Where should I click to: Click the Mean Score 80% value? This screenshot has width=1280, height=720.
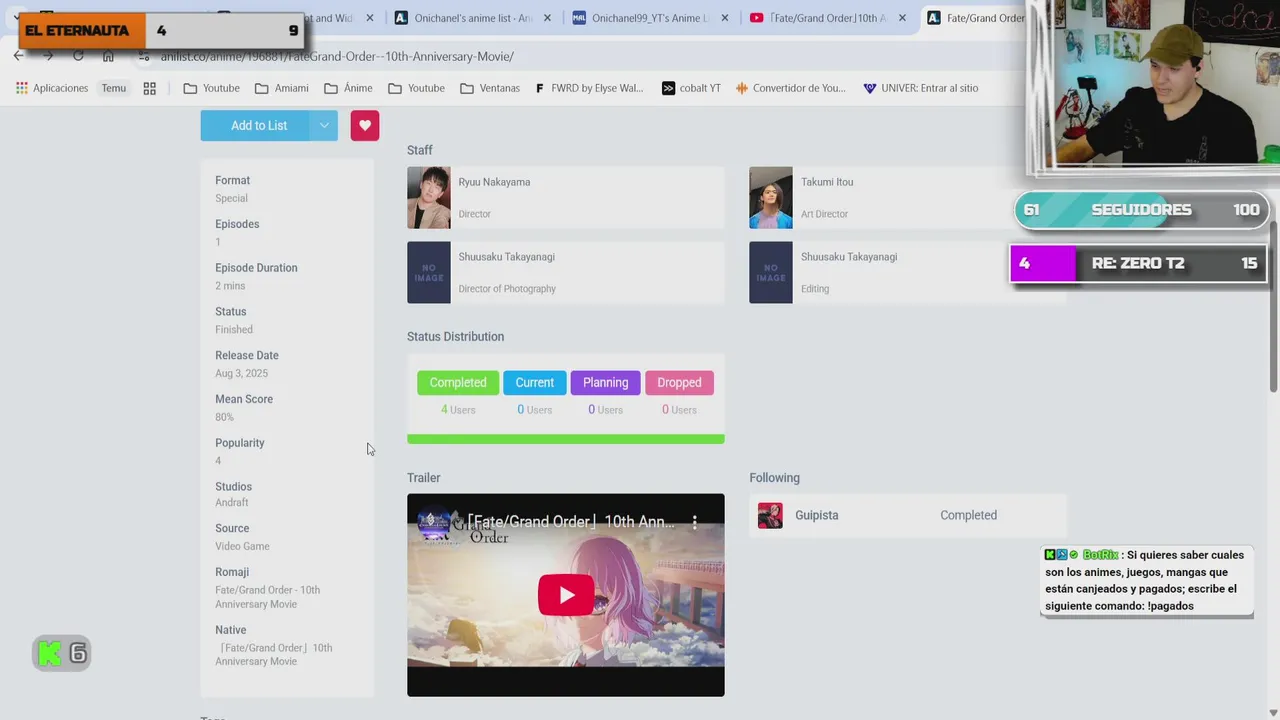tap(224, 417)
